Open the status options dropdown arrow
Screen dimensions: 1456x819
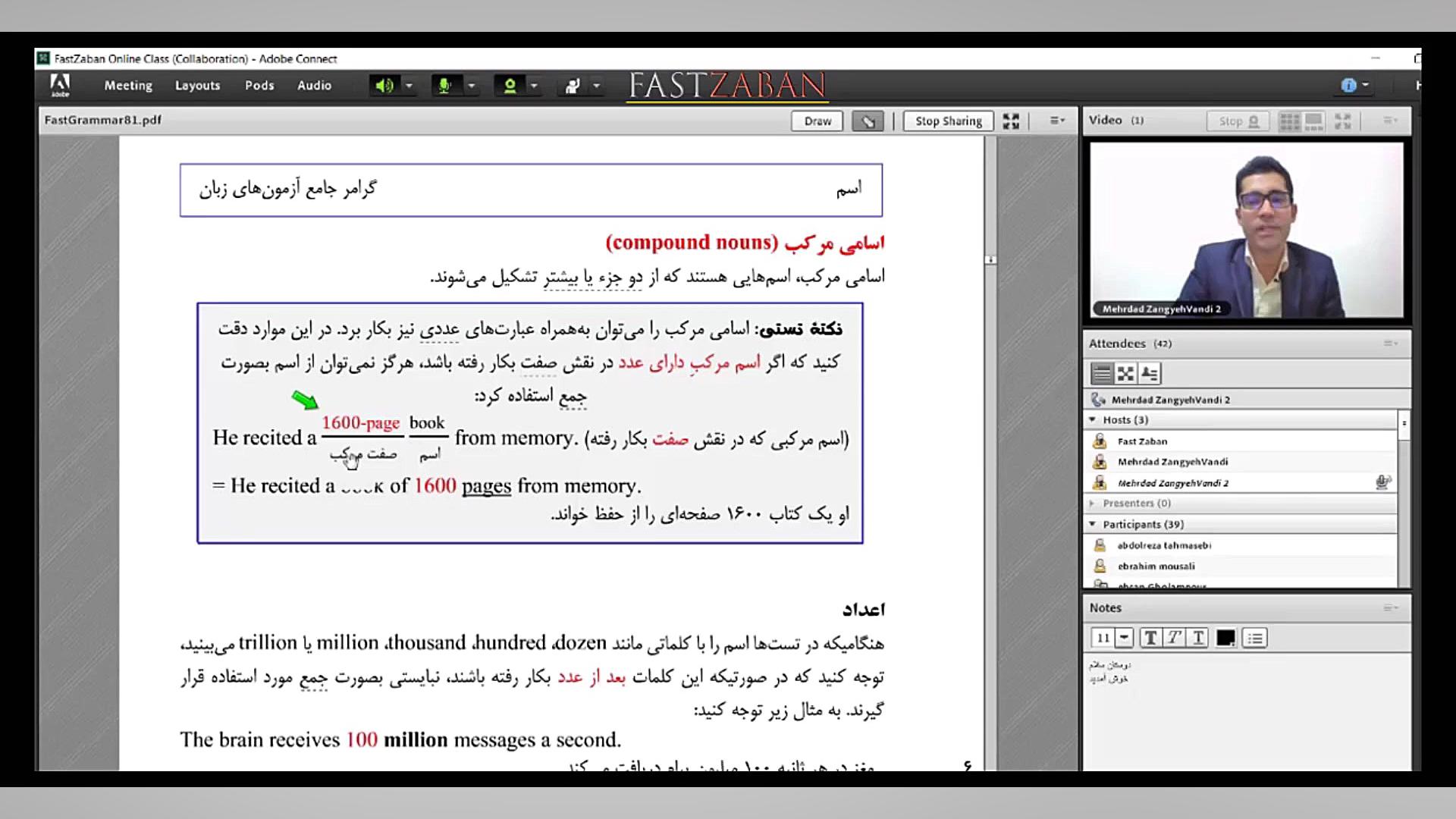[596, 86]
